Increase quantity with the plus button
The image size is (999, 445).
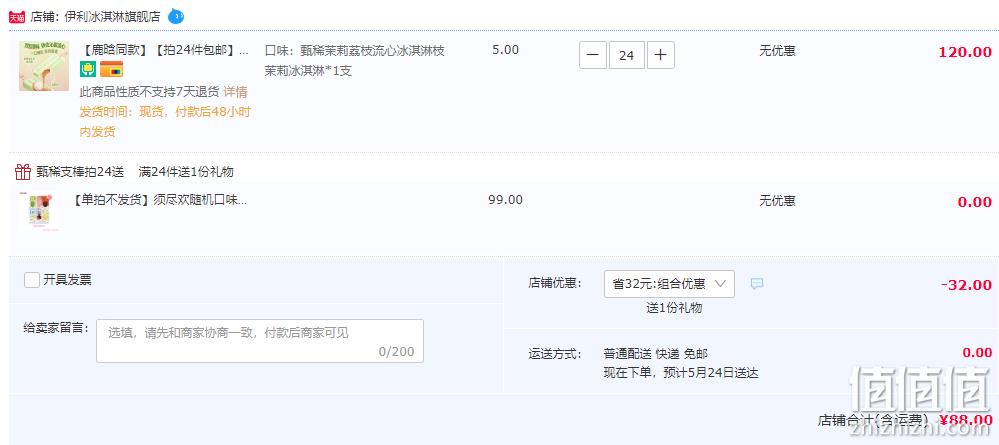(x=661, y=55)
